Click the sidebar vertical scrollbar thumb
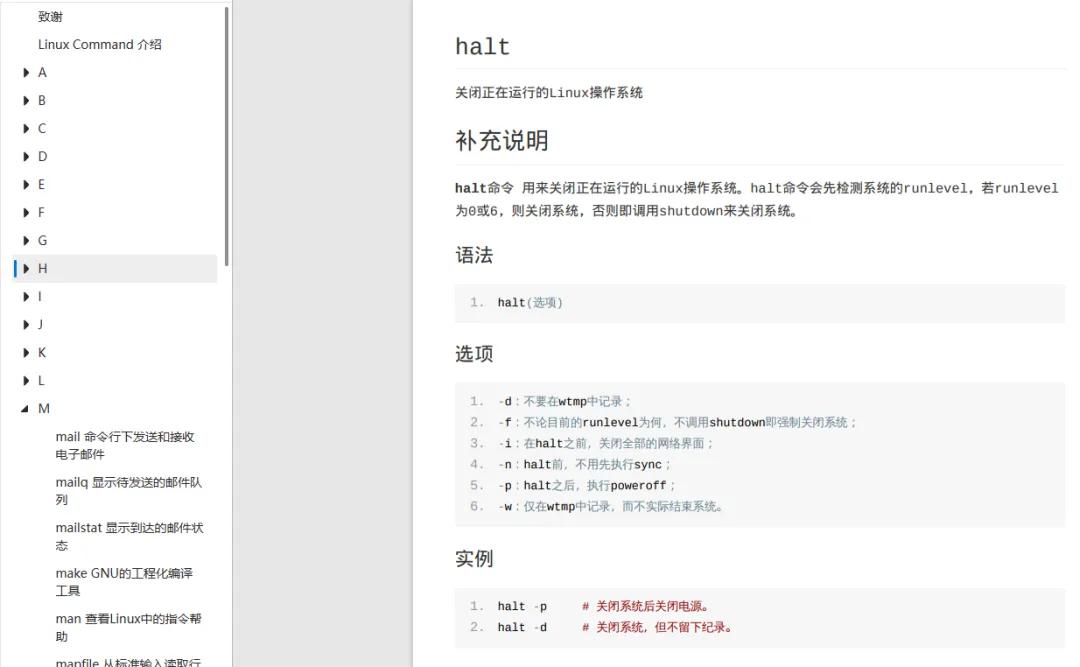Screen dimensions: 1080x667 pyautogui.click(x=227, y=136)
